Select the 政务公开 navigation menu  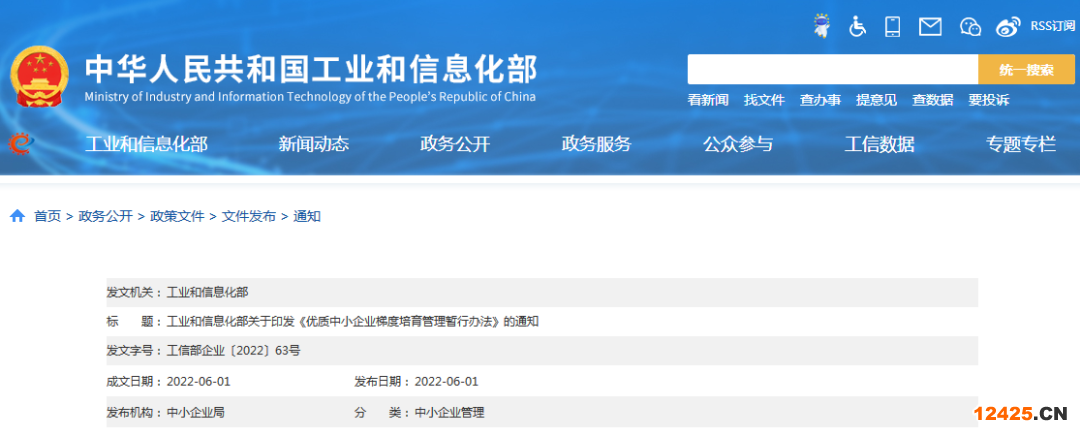(455, 144)
